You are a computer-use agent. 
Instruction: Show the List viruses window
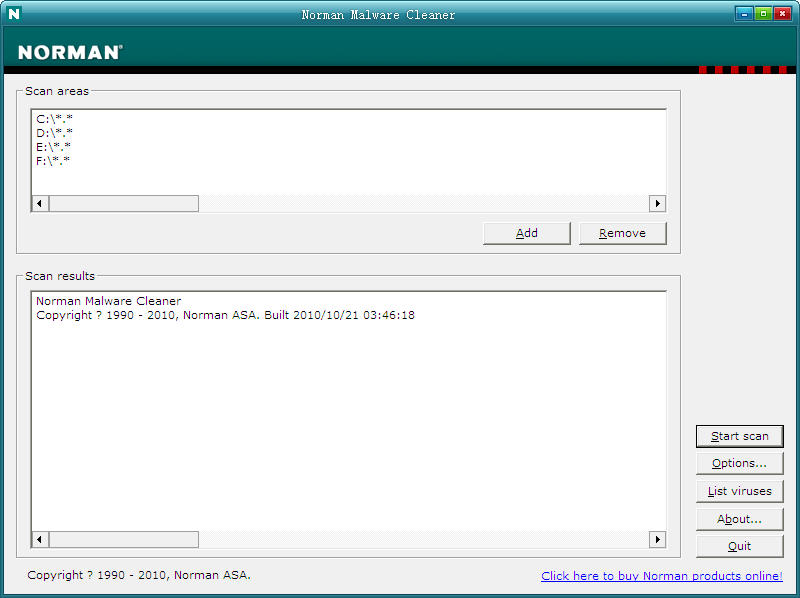click(739, 491)
